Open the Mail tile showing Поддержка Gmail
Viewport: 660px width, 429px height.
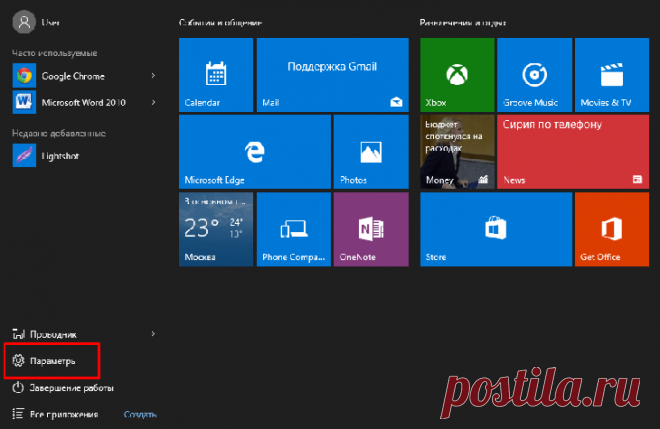tap(333, 75)
